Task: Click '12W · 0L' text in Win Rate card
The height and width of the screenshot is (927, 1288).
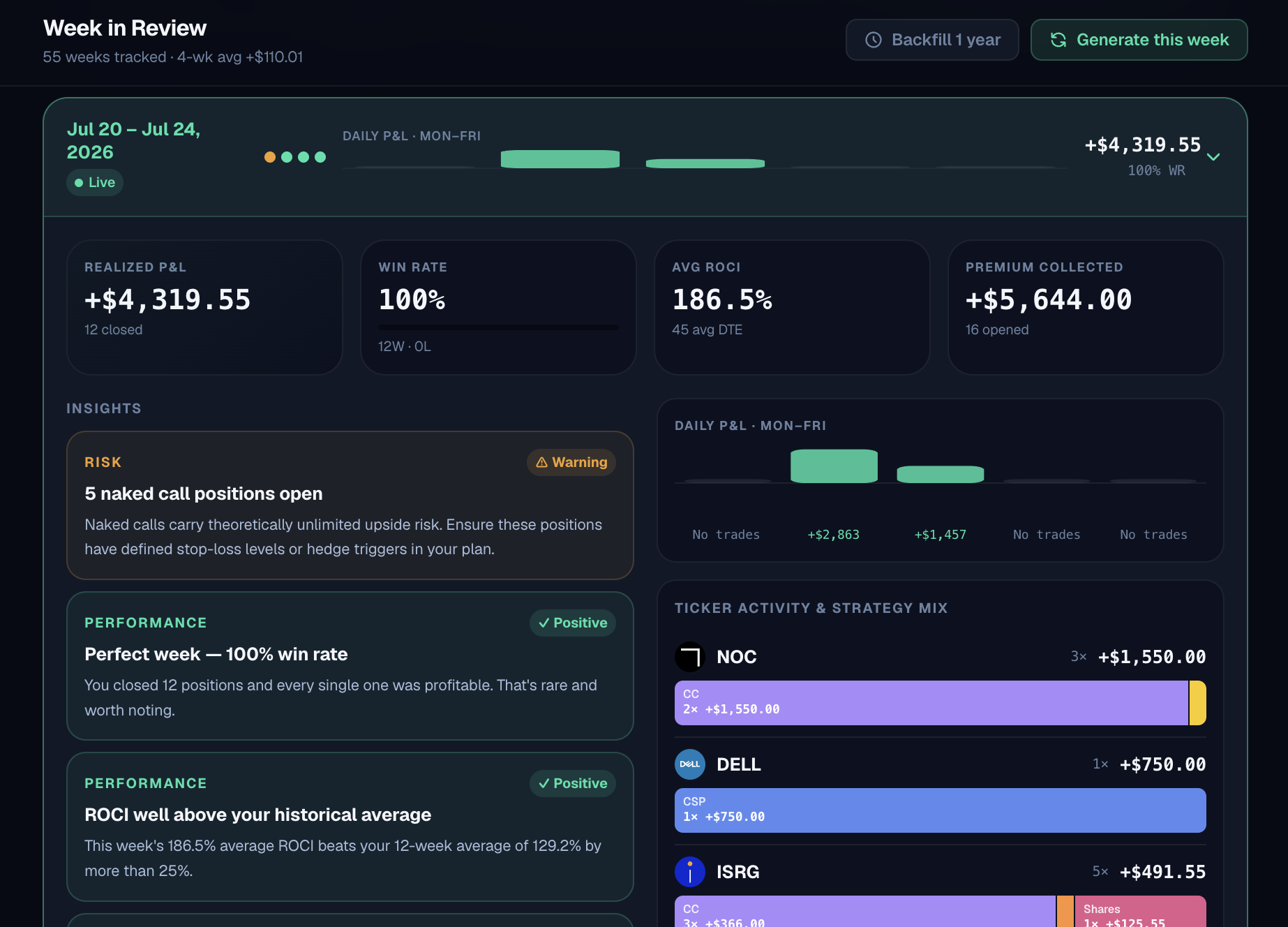Action: pyautogui.click(x=405, y=346)
